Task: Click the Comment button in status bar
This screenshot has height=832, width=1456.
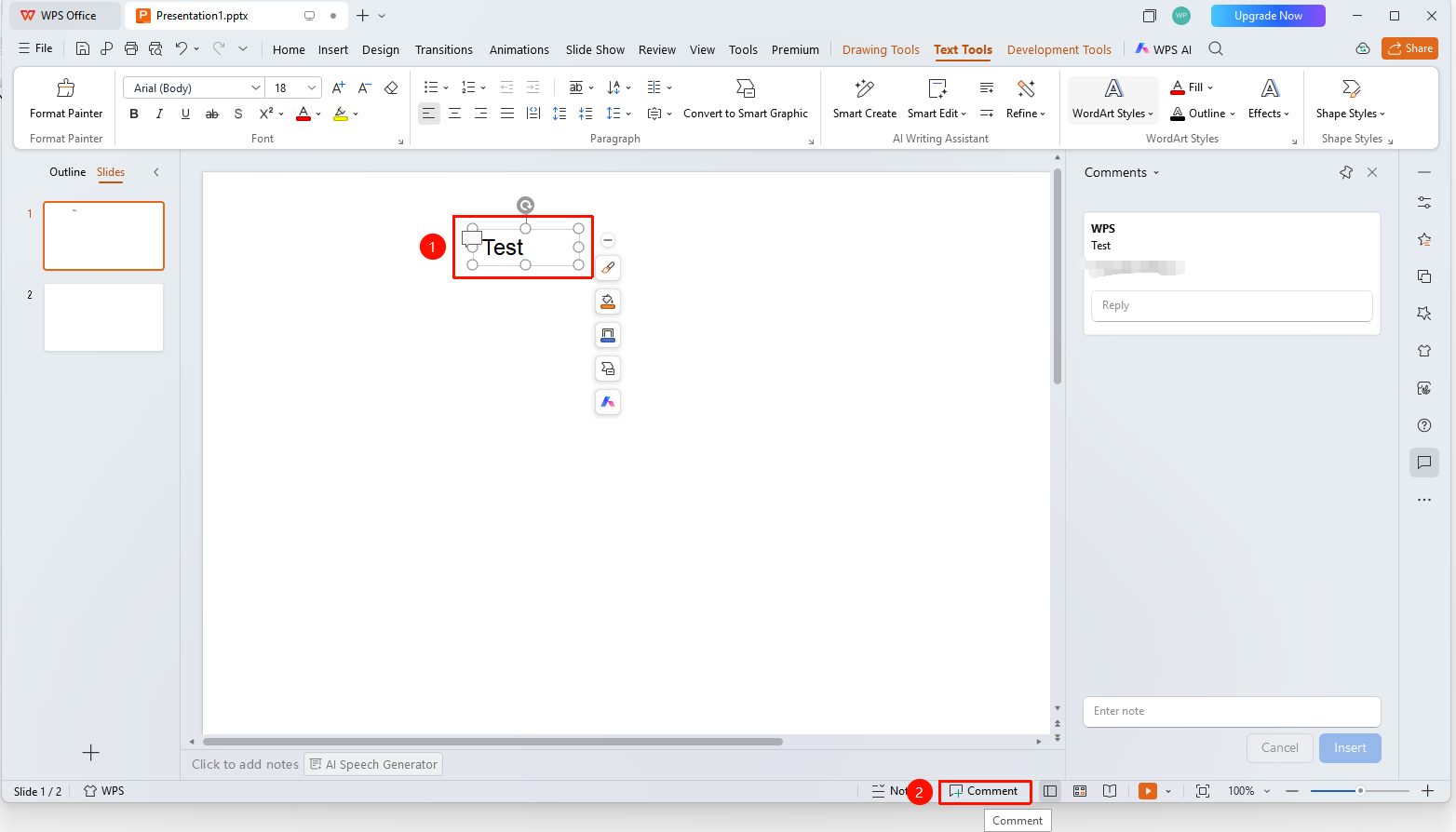Action: tap(984, 791)
